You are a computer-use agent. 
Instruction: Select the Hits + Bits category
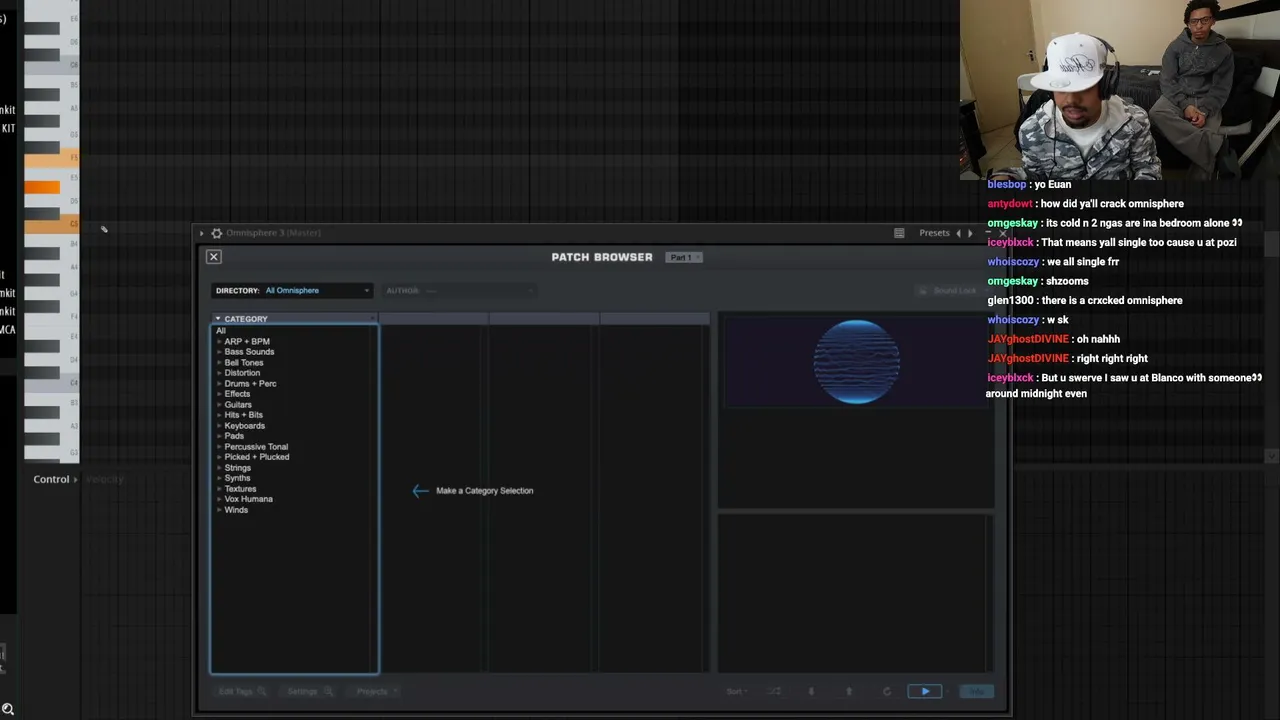click(x=243, y=415)
